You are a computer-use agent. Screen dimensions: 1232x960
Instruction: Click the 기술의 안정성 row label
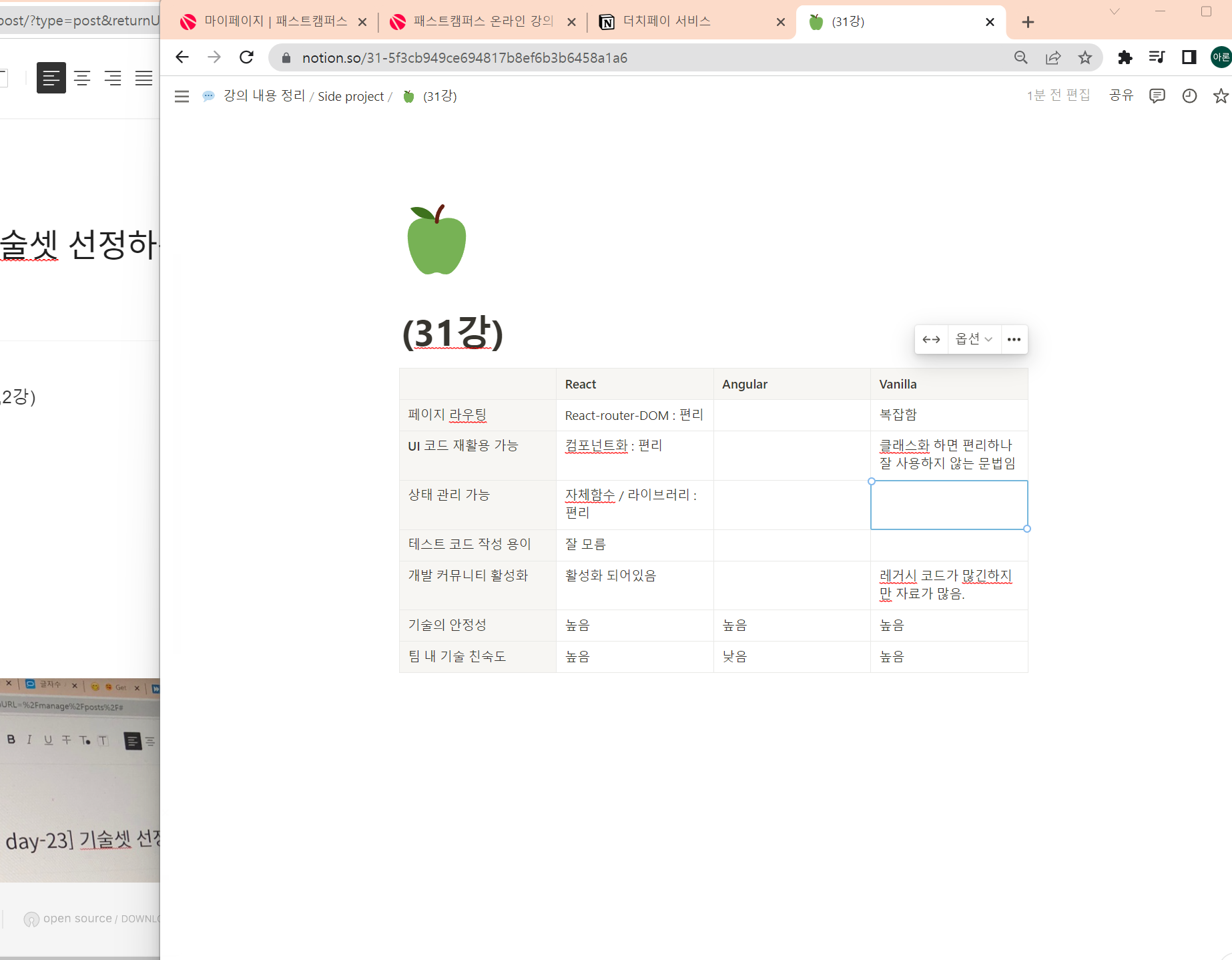point(478,626)
